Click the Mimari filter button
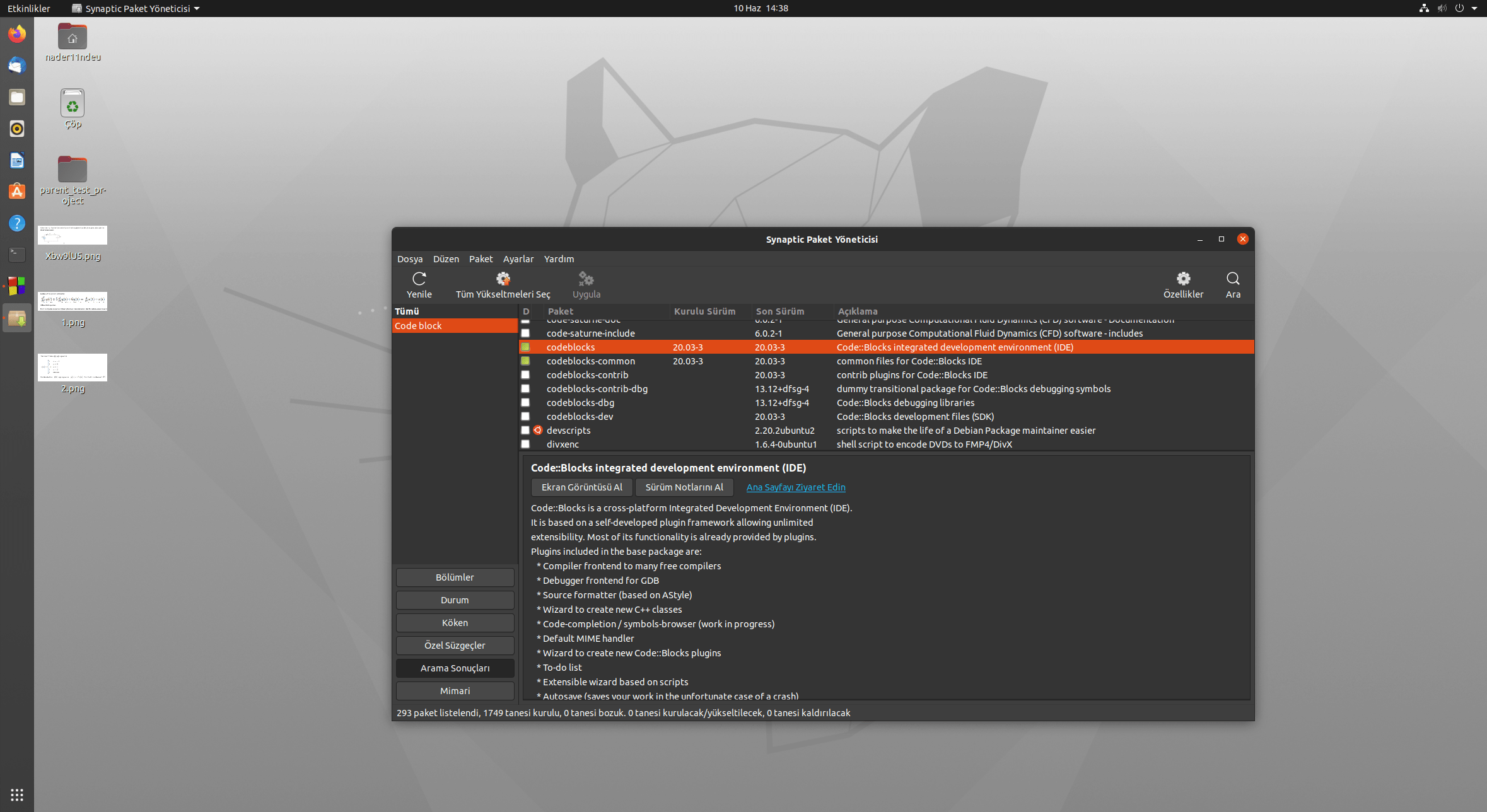The image size is (1487, 812). pyautogui.click(x=455, y=691)
